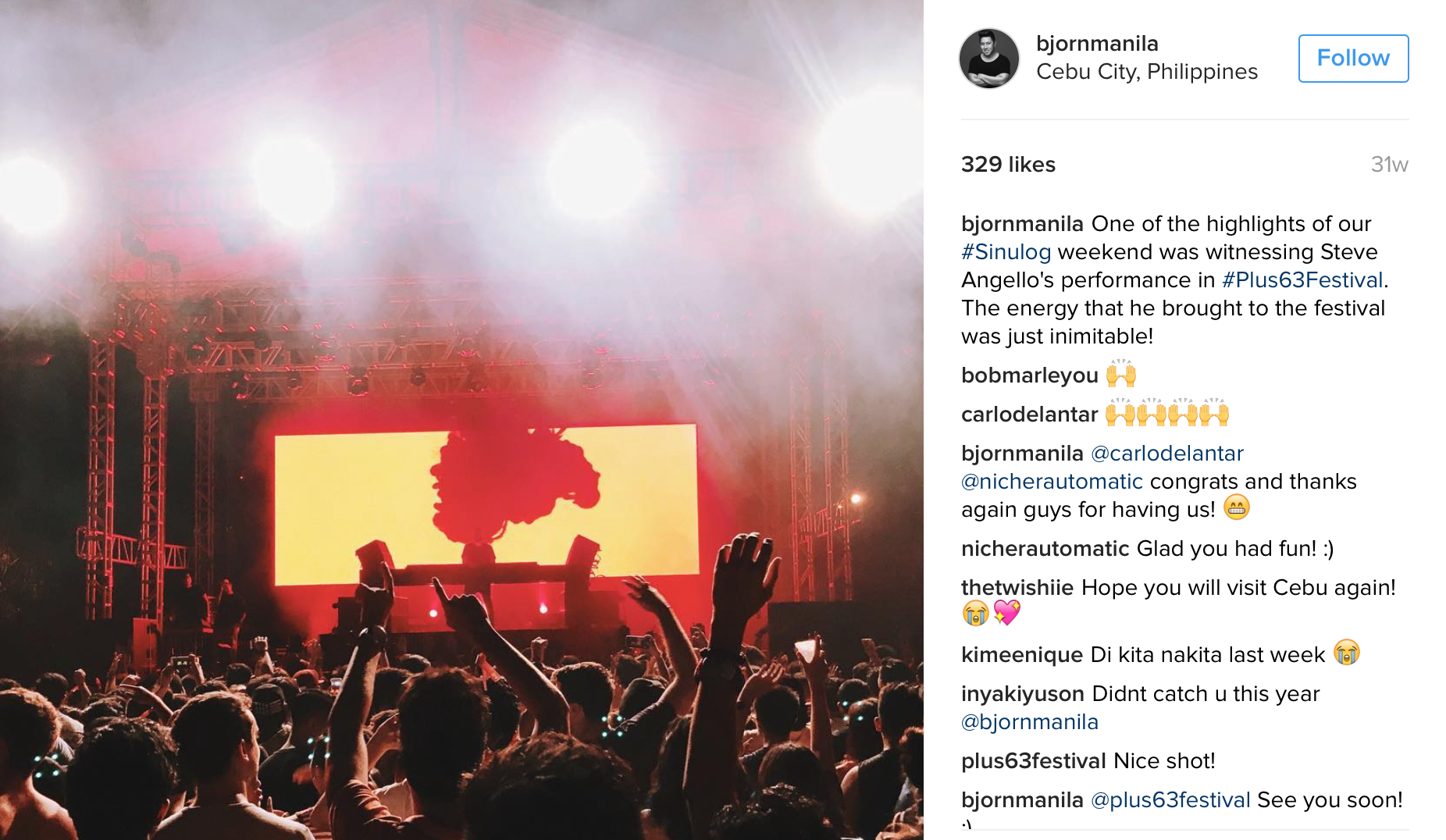Visit plus63festival commenter profile
1446x840 pixels.
(1034, 761)
